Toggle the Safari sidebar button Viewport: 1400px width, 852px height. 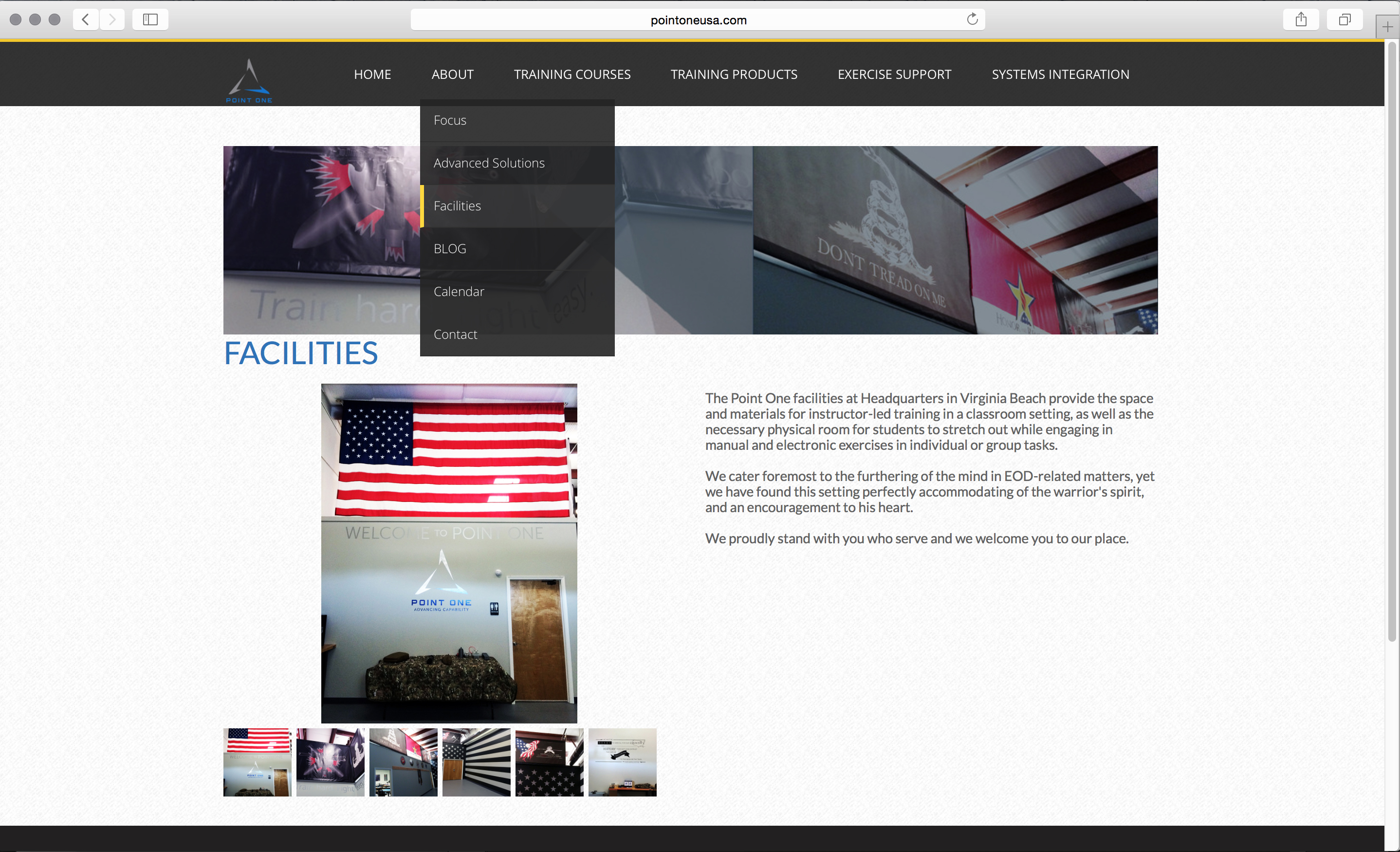[x=150, y=20]
